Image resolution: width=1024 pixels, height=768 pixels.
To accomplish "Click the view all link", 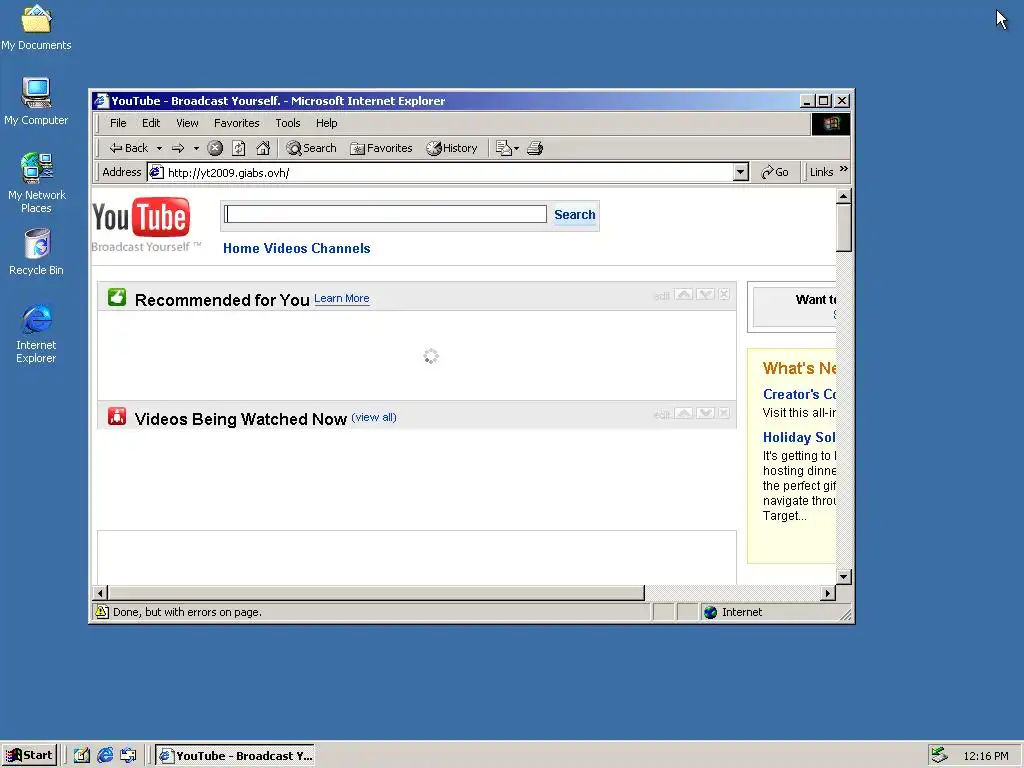I will tap(374, 417).
